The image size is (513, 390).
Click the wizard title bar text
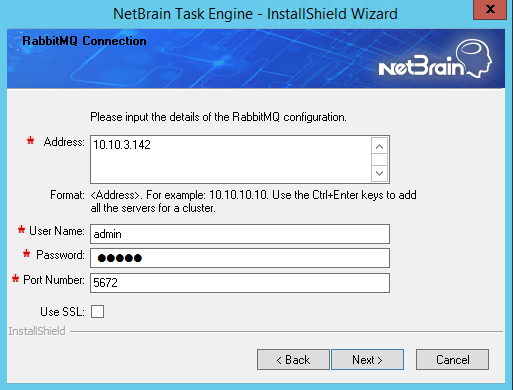point(255,14)
